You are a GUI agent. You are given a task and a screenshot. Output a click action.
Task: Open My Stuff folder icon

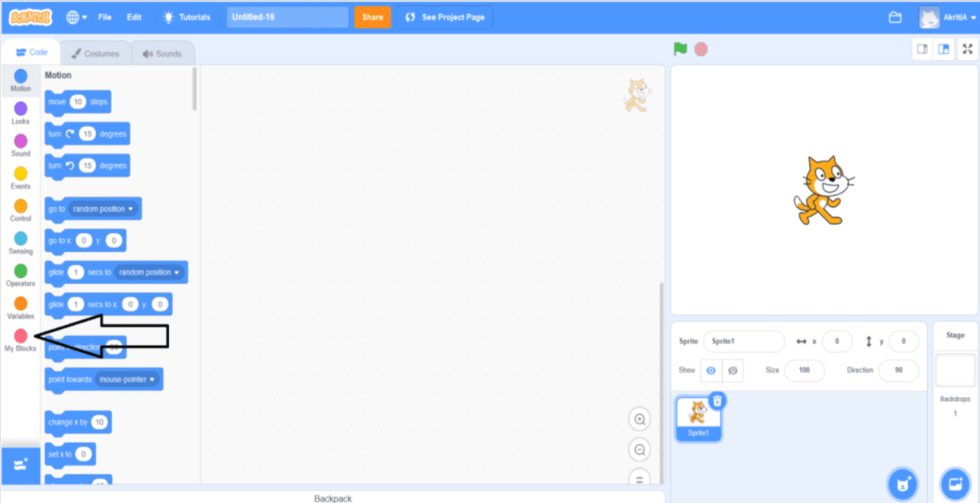pos(895,17)
